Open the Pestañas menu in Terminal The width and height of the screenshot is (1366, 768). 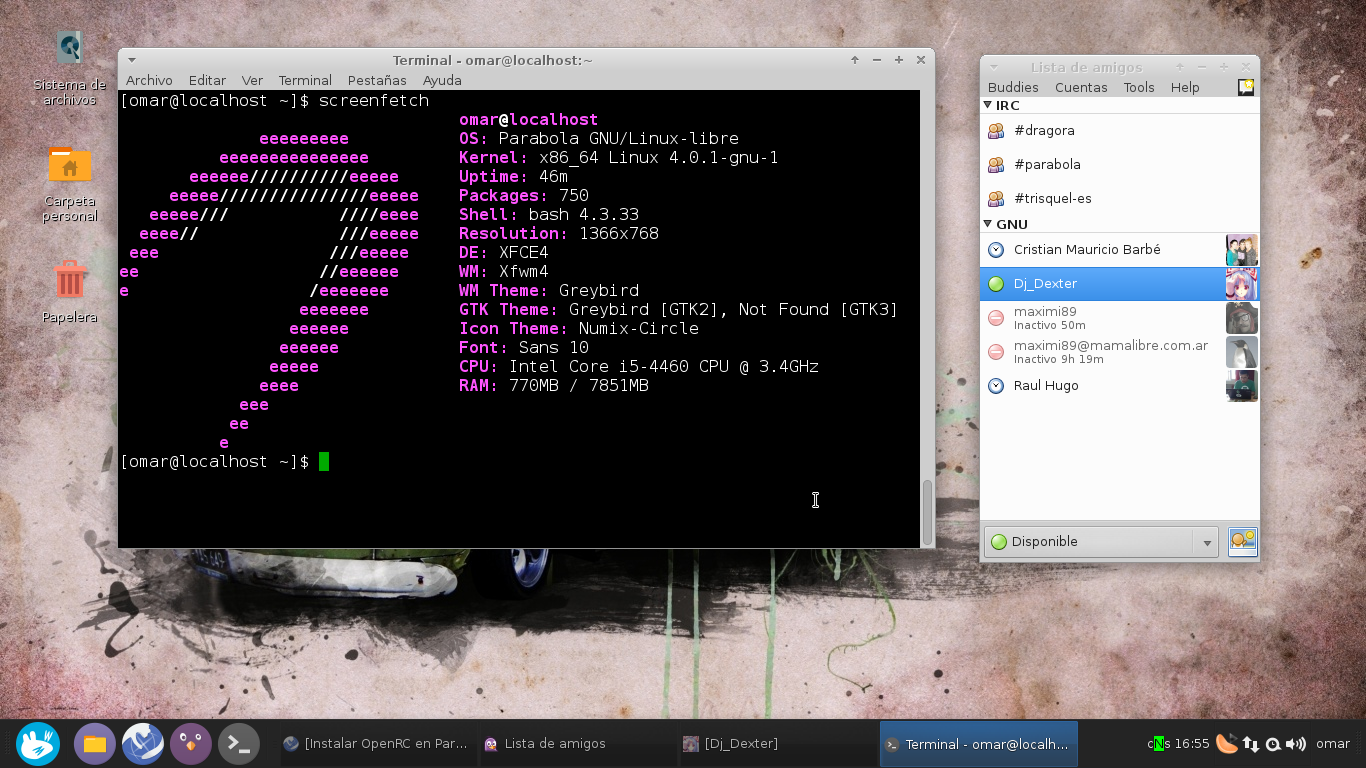click(377, 80)
